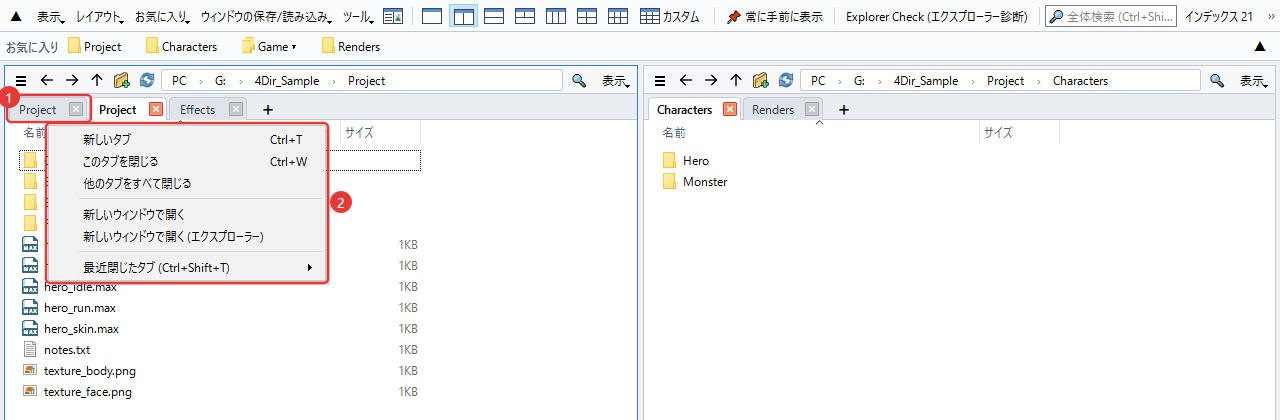Toggle 常に手前に表示 always-on-top pin
The height and width of the screenshot is (420, 1280).
click(775, 17)
